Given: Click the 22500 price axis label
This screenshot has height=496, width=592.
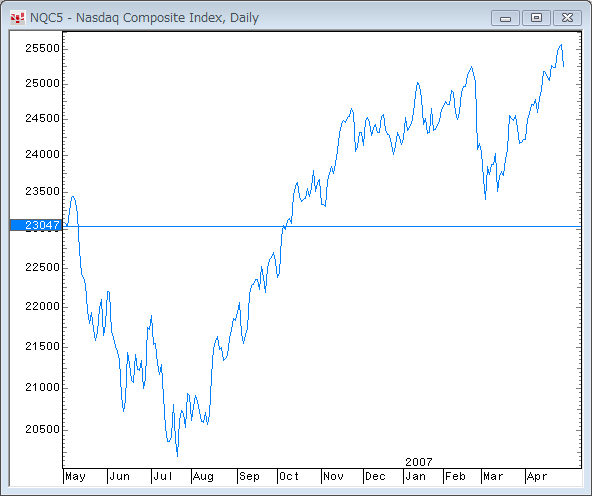Looking at the screenshot, I should 43,267.
